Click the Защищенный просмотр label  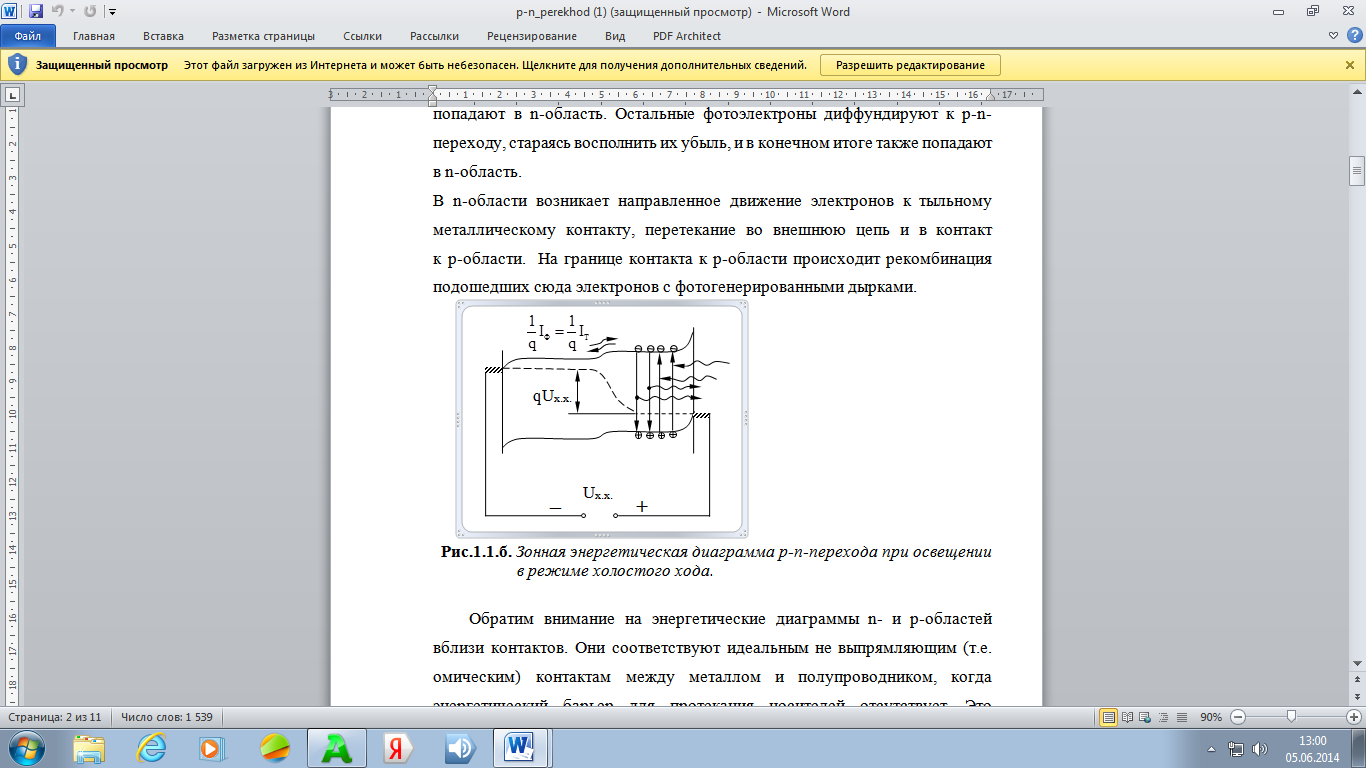102,65
